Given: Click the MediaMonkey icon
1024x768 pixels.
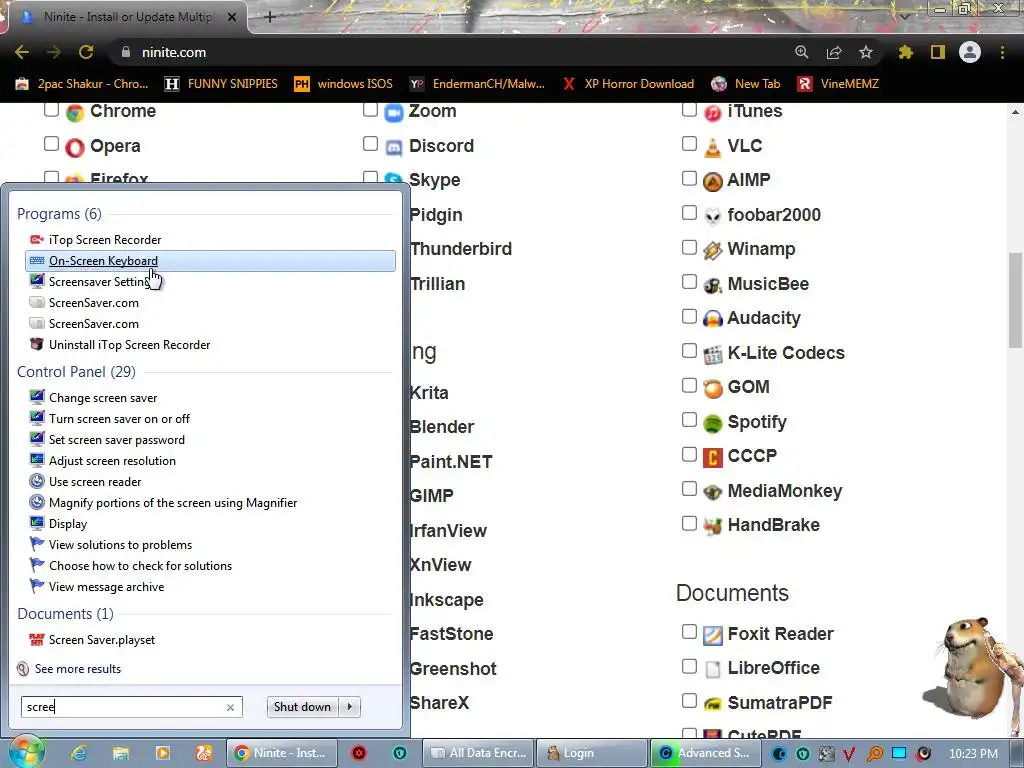Looking at the screenshot, I should (x=712, y=492).
